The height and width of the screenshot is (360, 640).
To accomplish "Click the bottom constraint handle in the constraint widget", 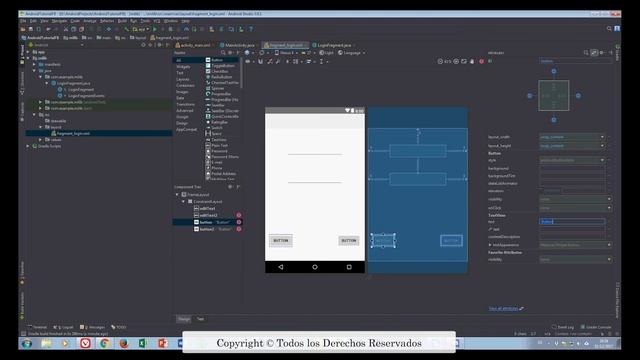I will [554, 120].
